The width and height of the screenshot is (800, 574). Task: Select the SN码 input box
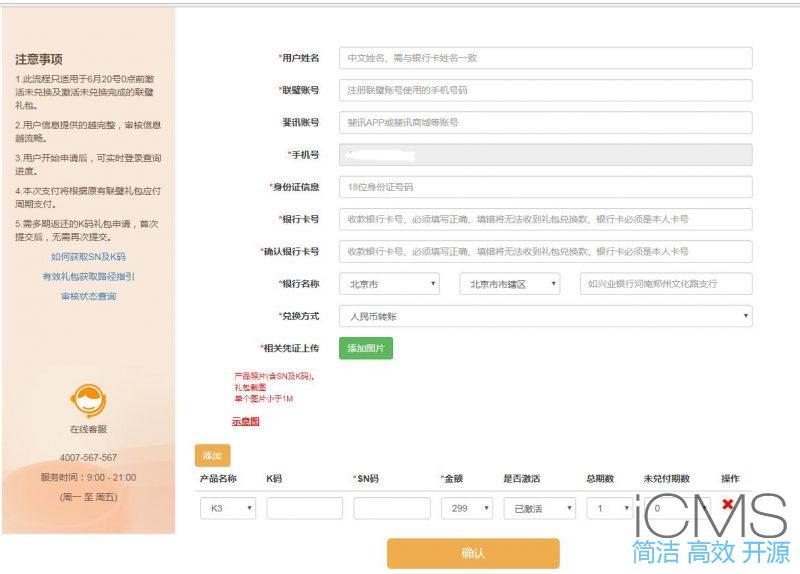[x=391, y=508]
